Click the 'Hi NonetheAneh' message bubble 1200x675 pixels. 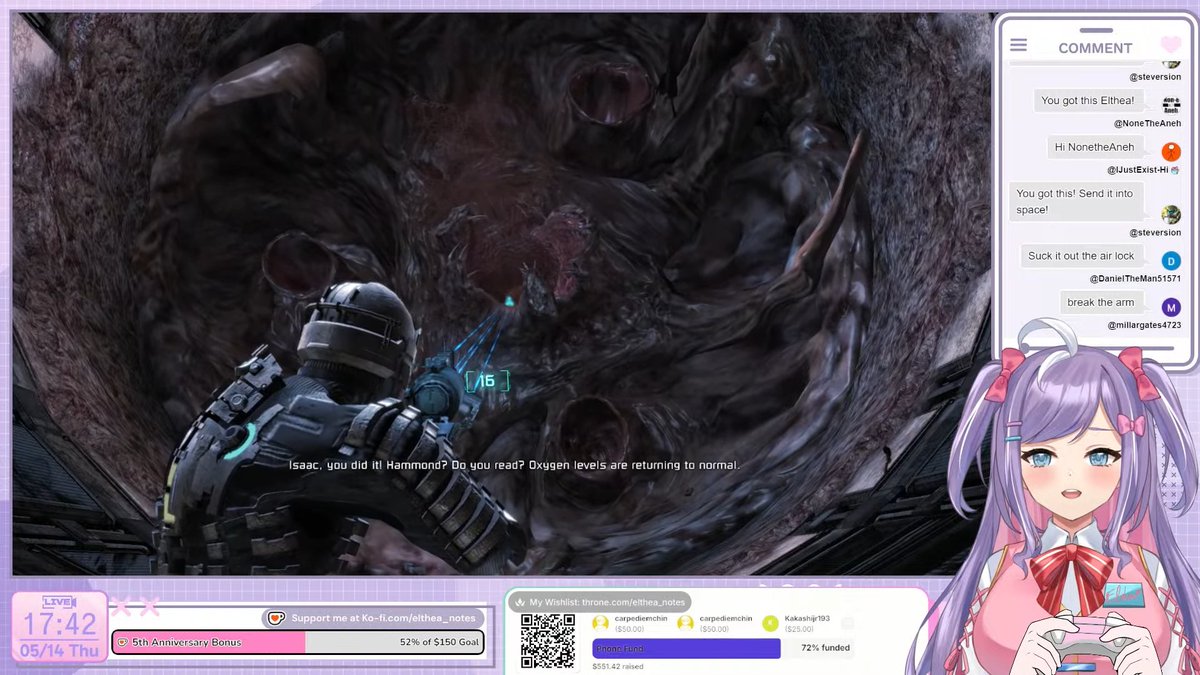click(x=1094, y=147)
